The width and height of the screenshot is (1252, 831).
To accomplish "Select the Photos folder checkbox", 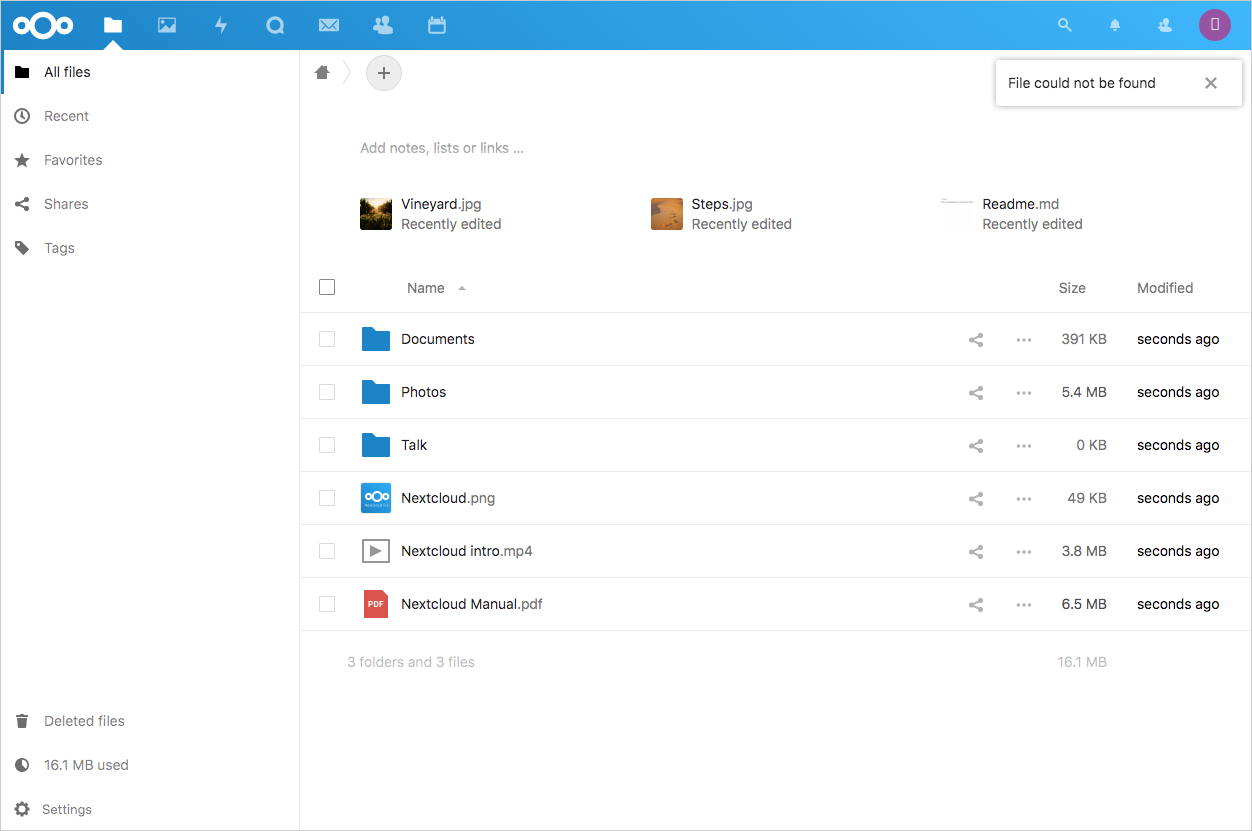I will (327, 392).
